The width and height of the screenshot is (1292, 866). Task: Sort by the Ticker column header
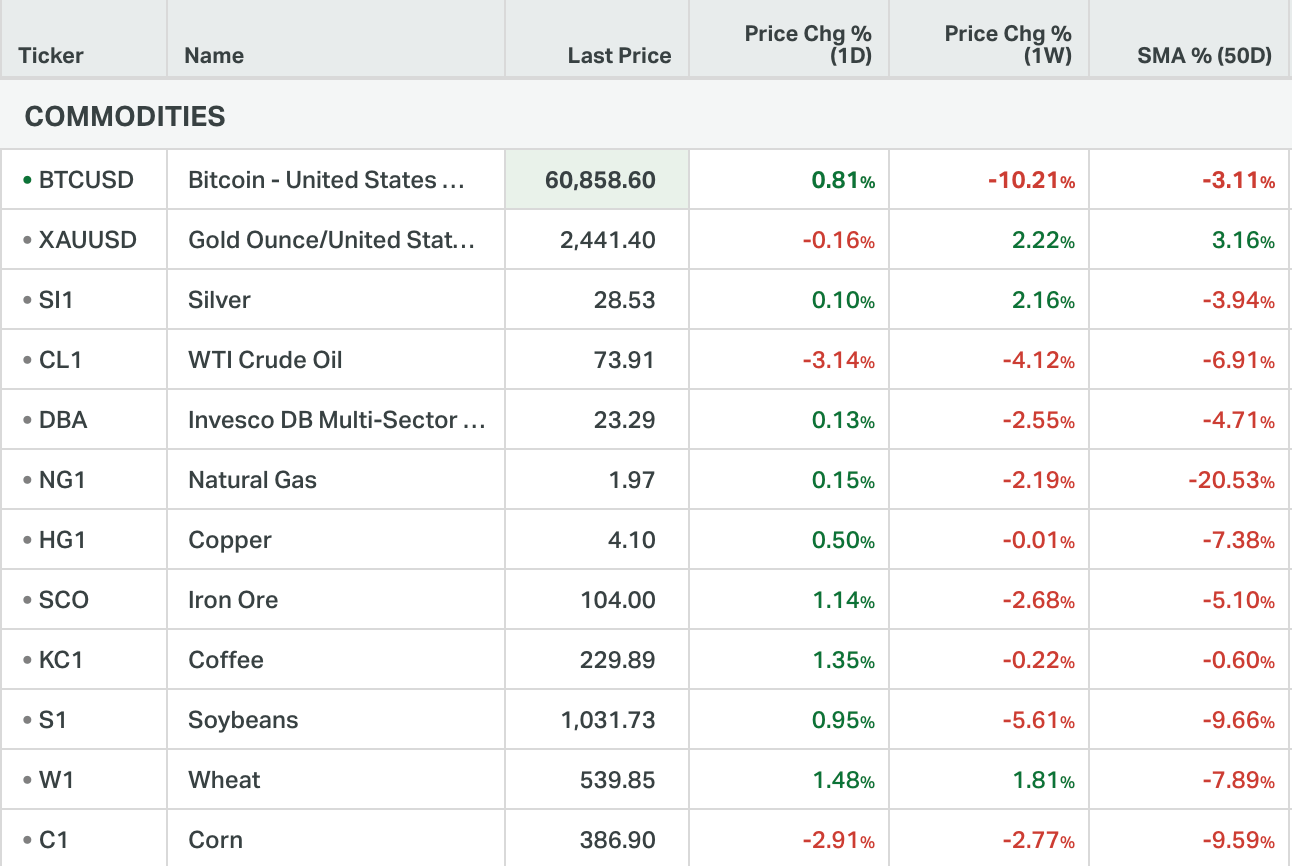(x=50, y=56)
